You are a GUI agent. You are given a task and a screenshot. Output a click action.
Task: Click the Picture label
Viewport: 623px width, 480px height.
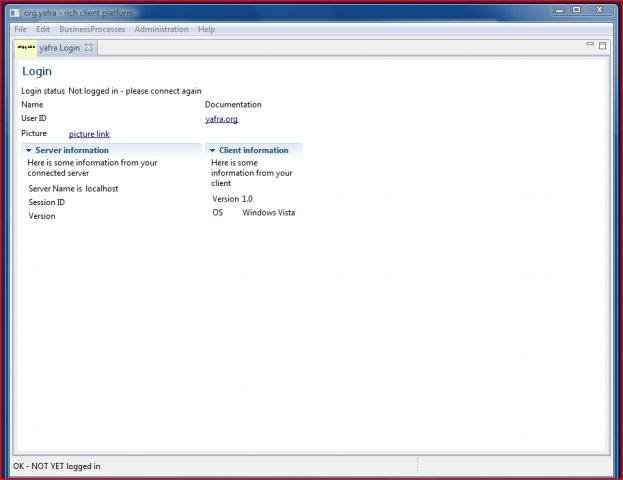tap(34, 133)
